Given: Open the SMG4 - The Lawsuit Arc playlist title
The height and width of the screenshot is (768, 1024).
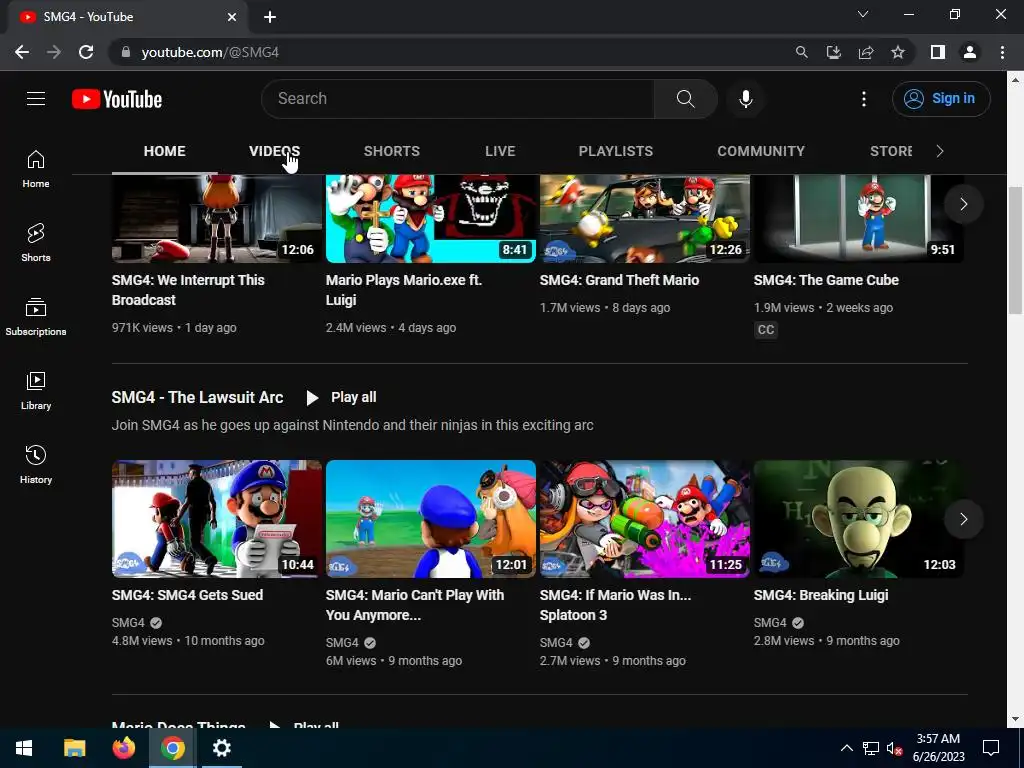Looking at the screenshot, I should pos(197,398).
